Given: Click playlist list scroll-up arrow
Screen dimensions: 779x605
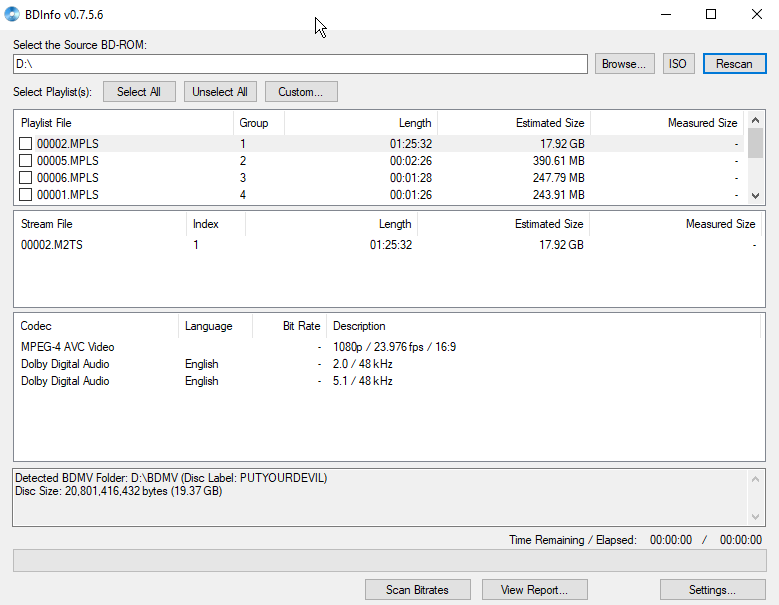Looking at the screenshot, I should tap(755, 120).
